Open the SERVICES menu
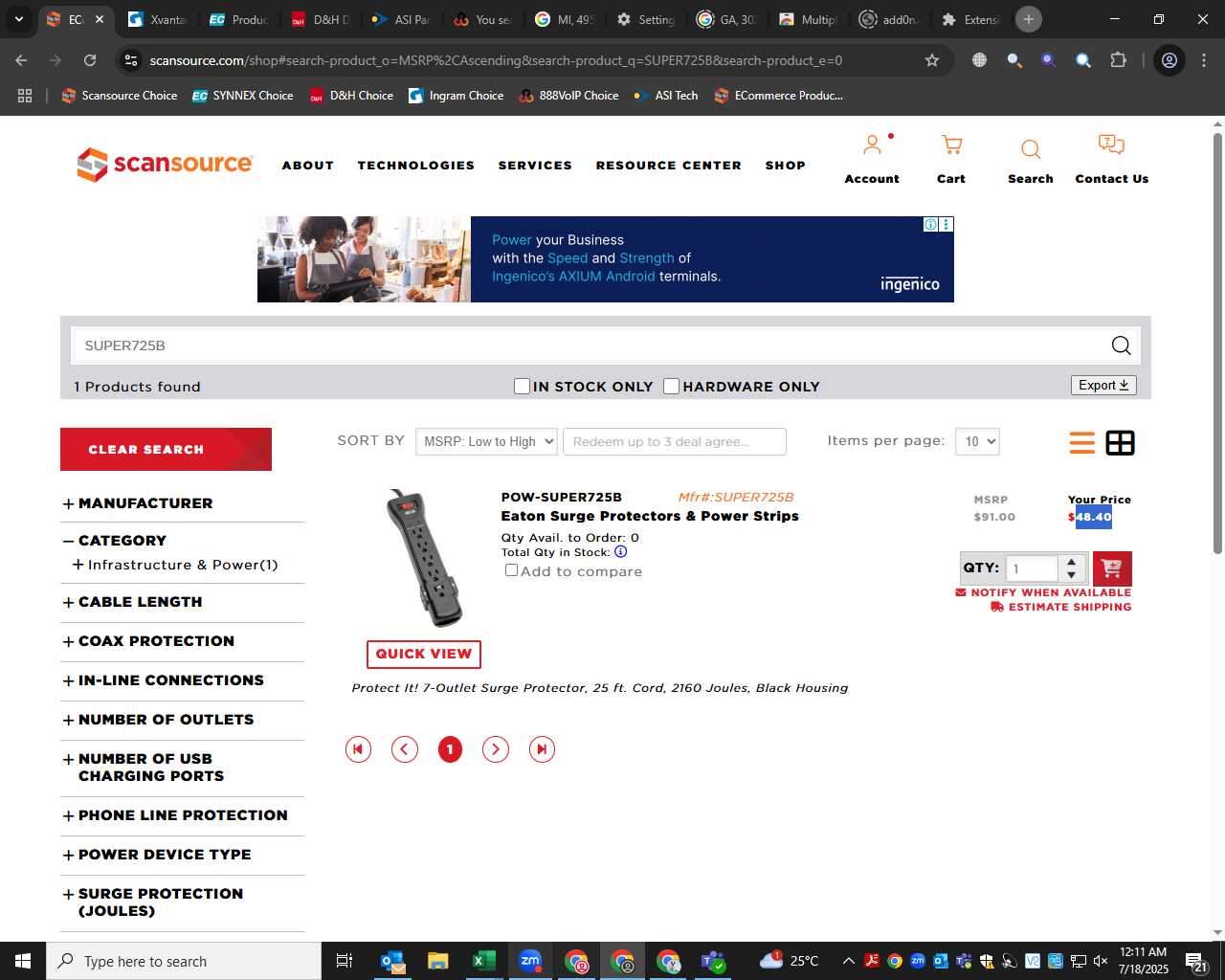The image size is (1225, 980). tap(535, 166)
